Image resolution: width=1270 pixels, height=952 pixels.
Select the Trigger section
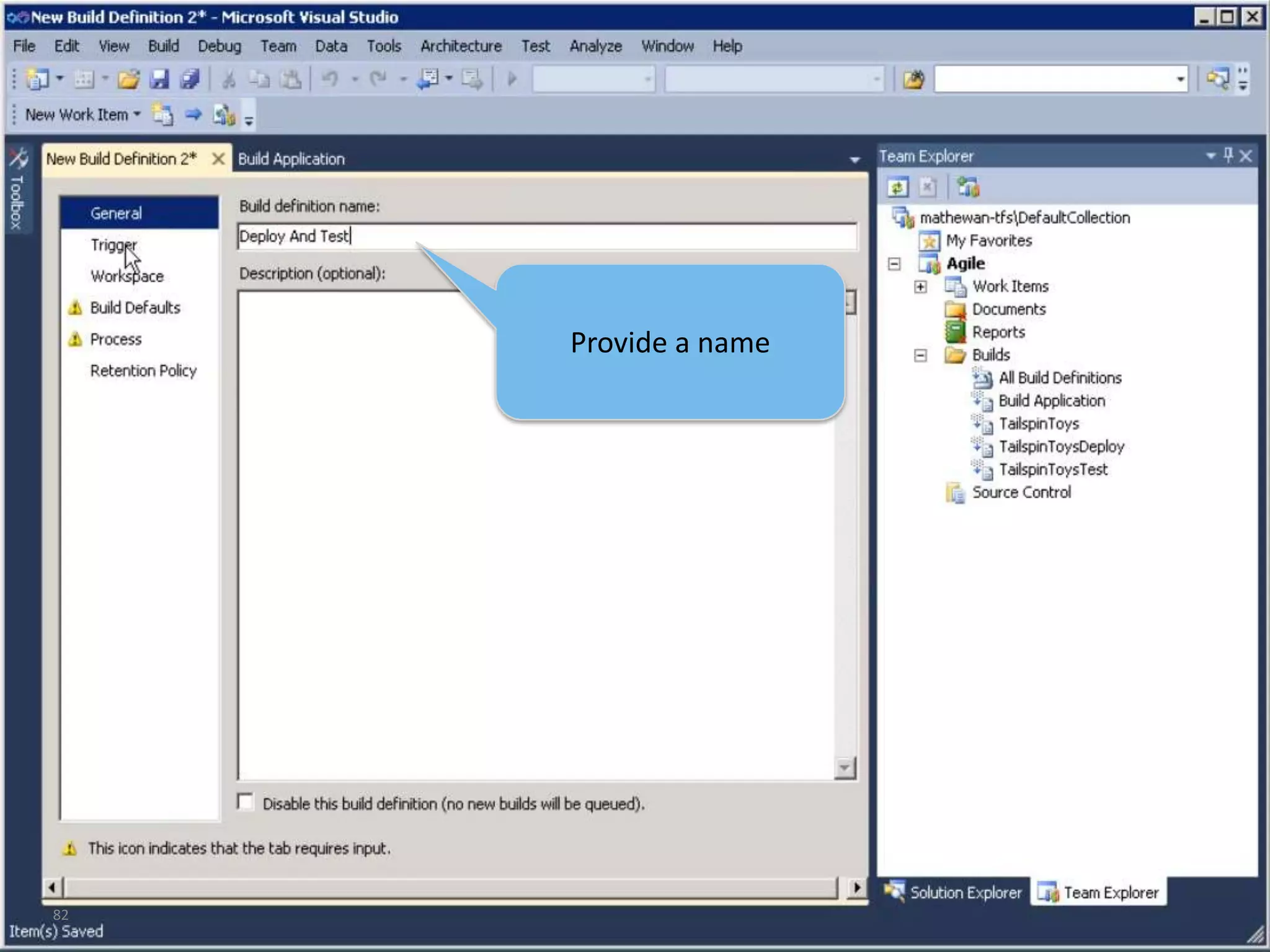coord(113,245)
